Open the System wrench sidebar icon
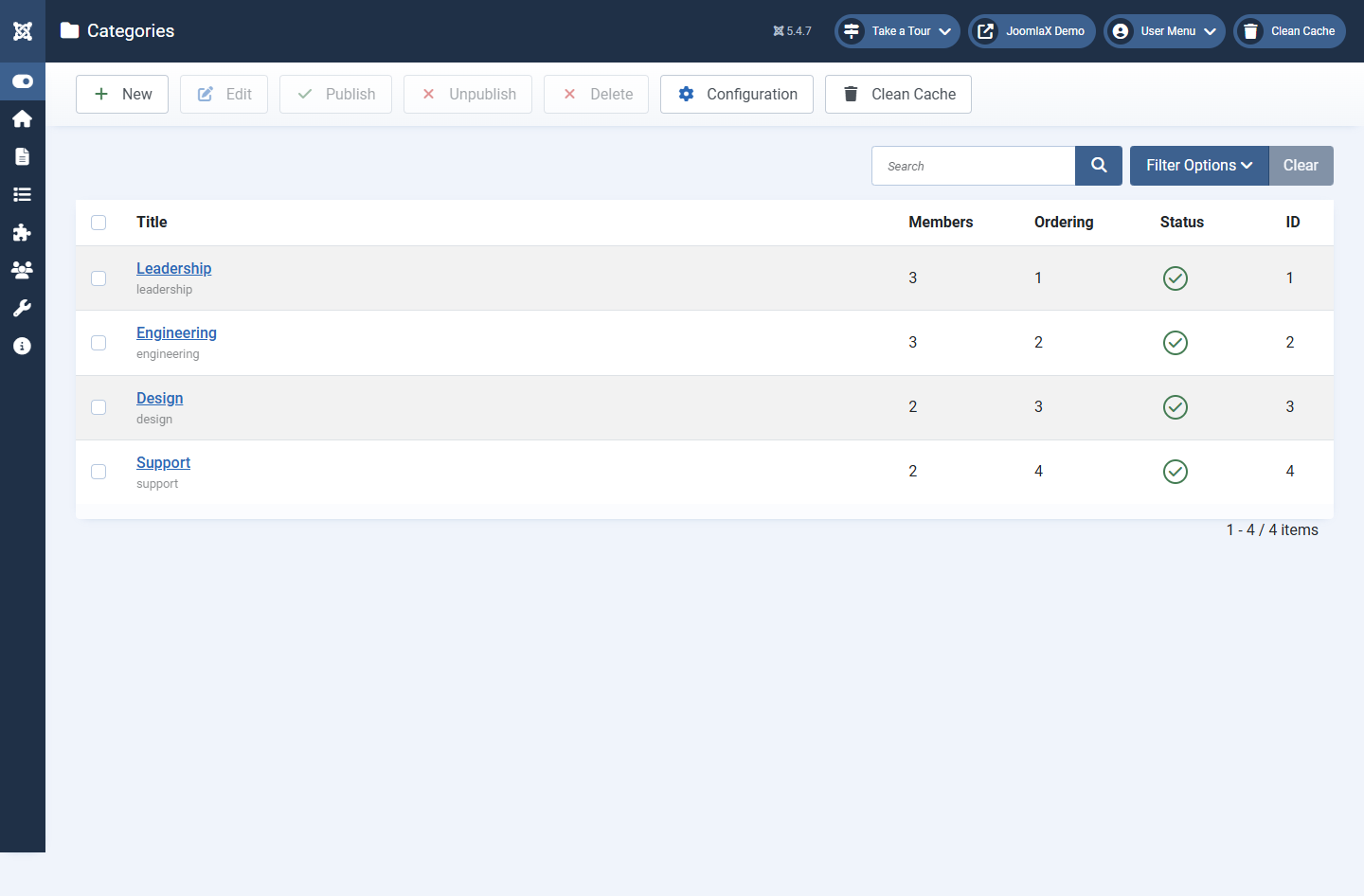This screenshot has height=896, width=1364. 23,308
